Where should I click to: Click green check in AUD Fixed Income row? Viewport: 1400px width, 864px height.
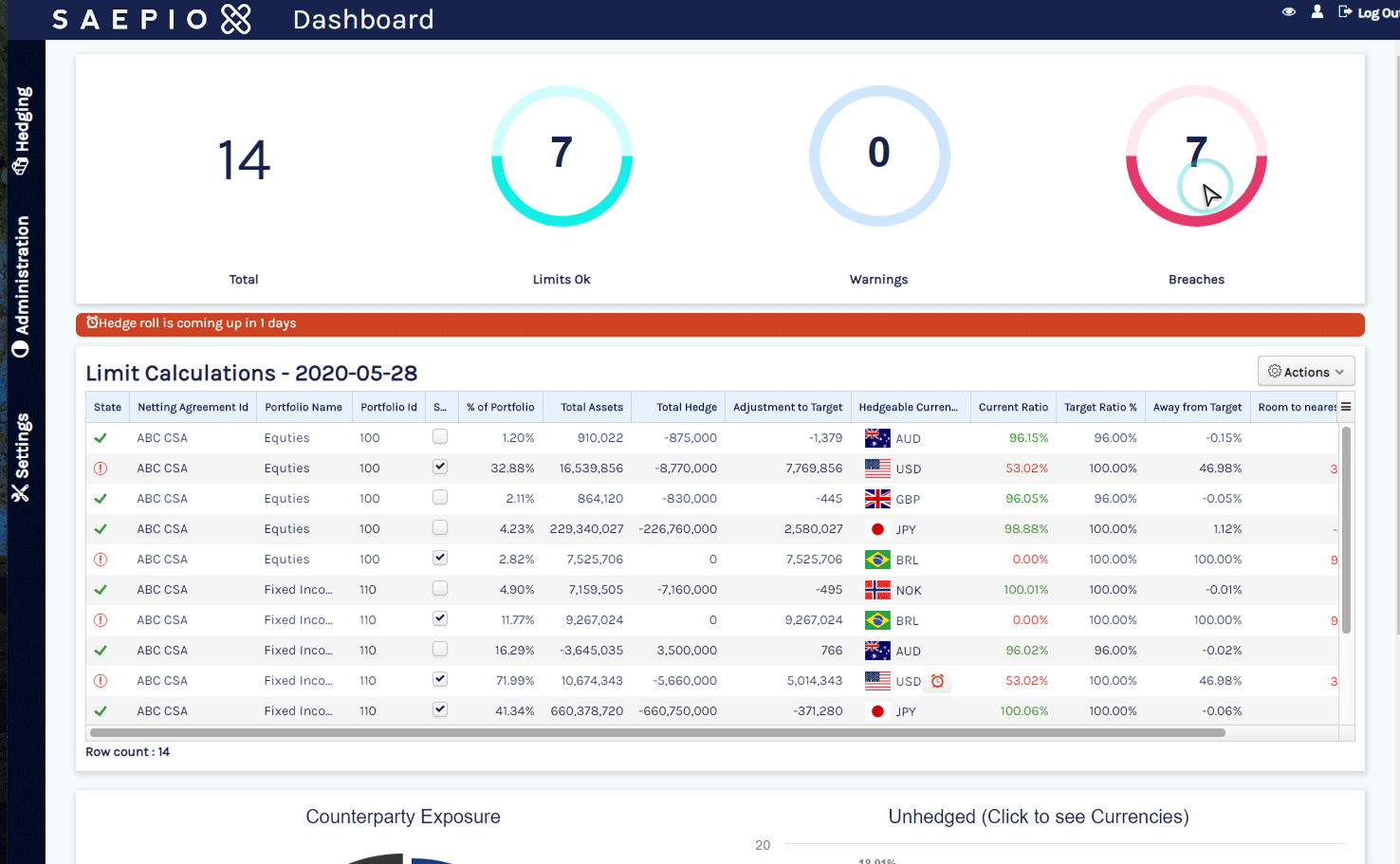101,651
